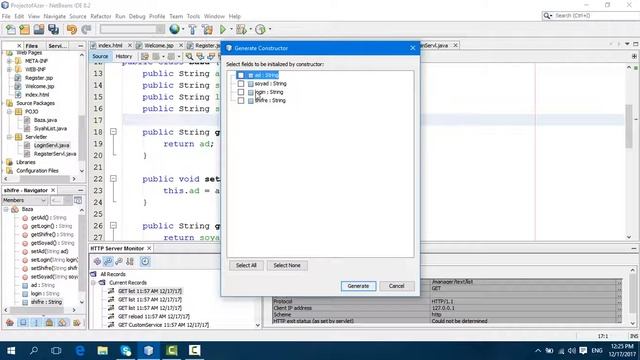640x360 pixels.
Task: Switch to the Welcome.jsp editor tab
Action: pos(158,45)
